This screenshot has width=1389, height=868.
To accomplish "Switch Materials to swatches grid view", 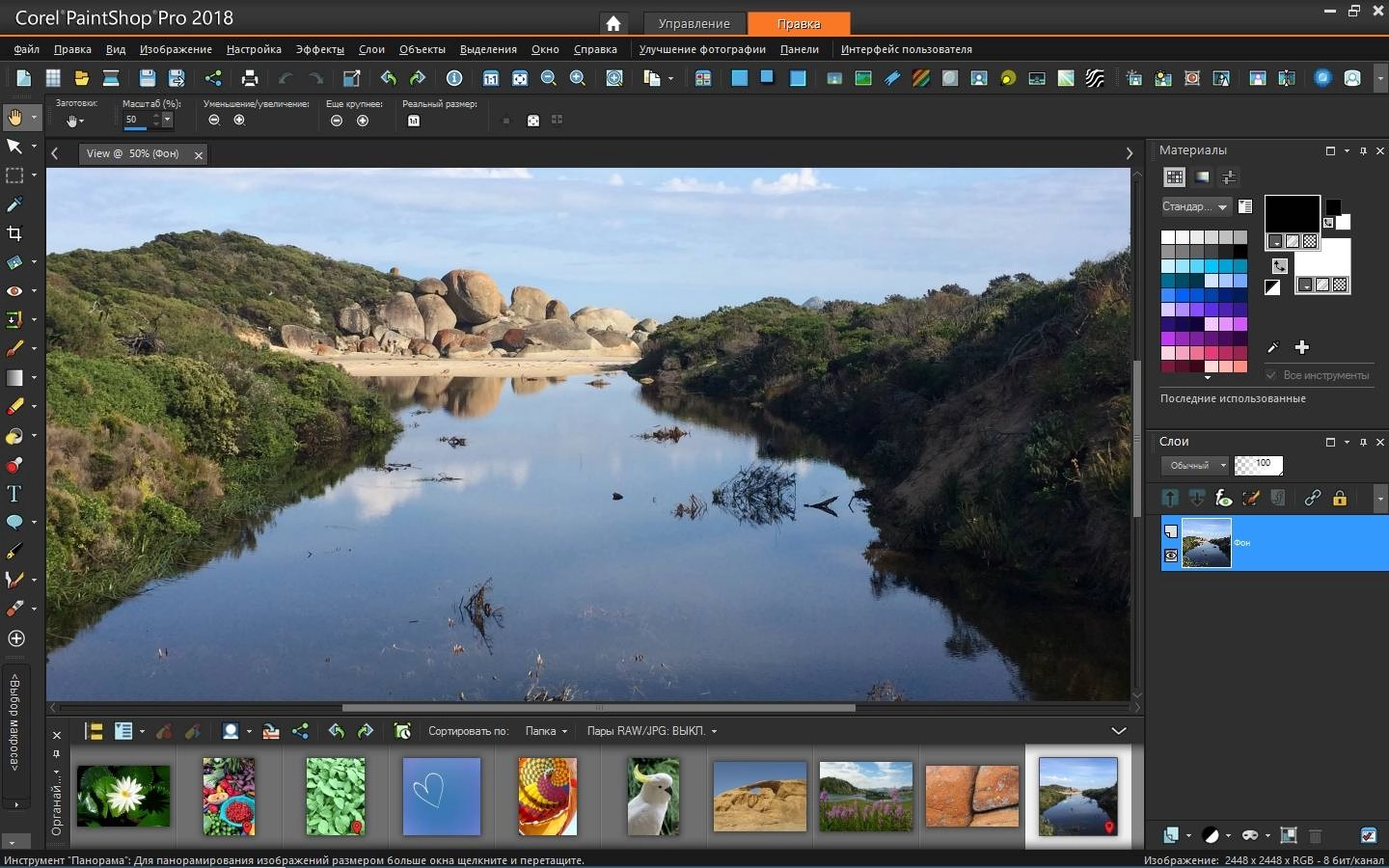I will coord(1174,177).
